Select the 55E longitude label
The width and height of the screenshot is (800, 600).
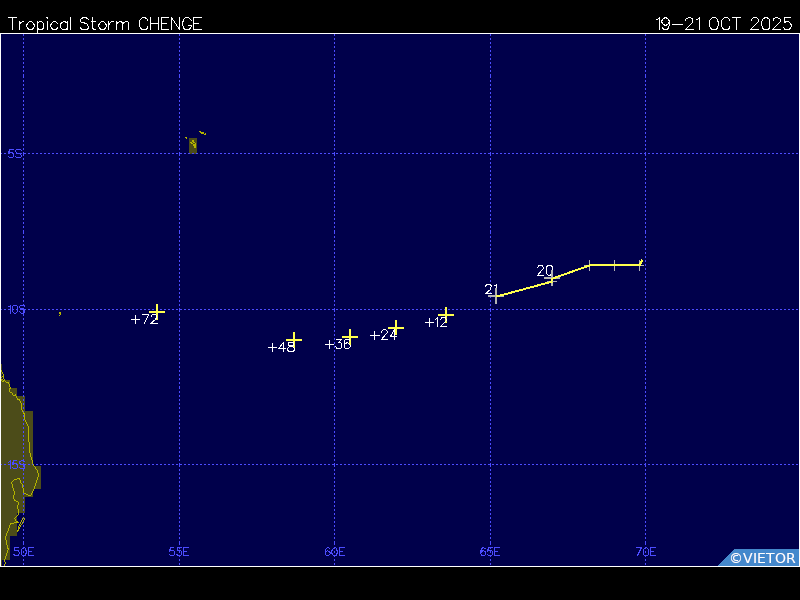[179, 552]
